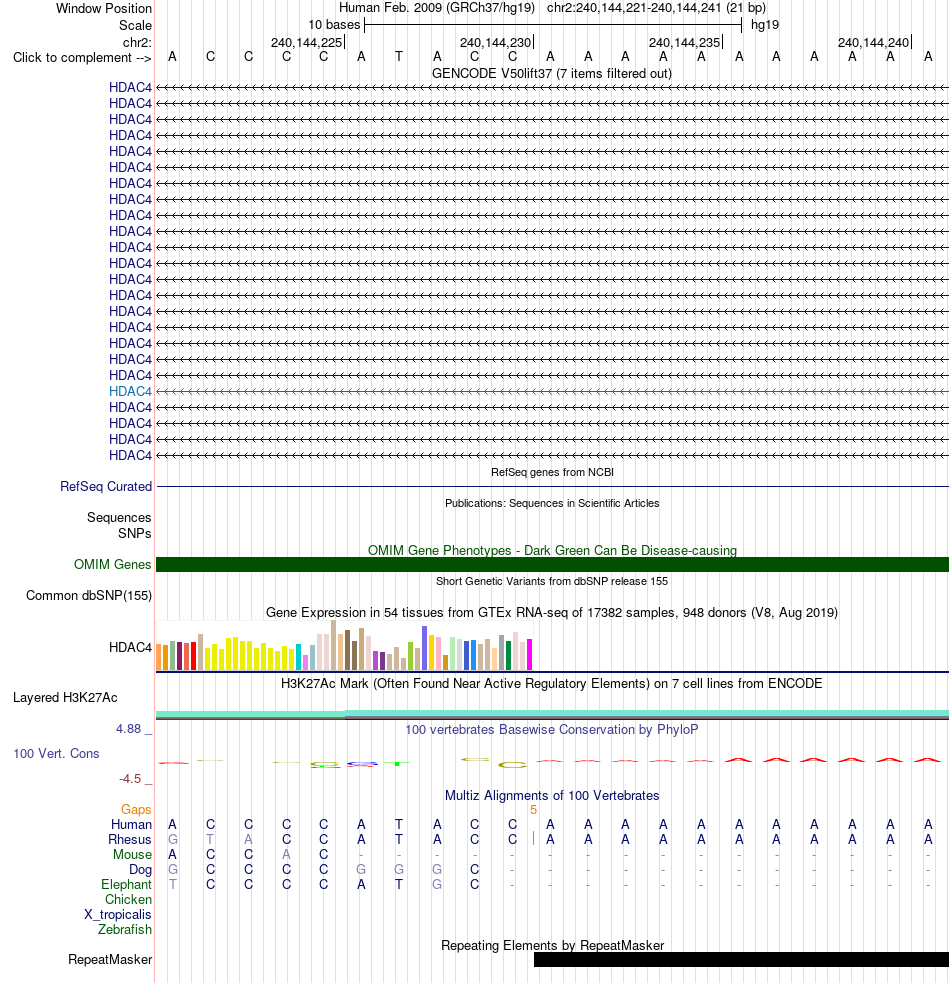Open 'Short Genetic Variants from dbSNP release 155' title
This screenshot has height=983, width=950.
pyautogui.click(x=552, y=581)
